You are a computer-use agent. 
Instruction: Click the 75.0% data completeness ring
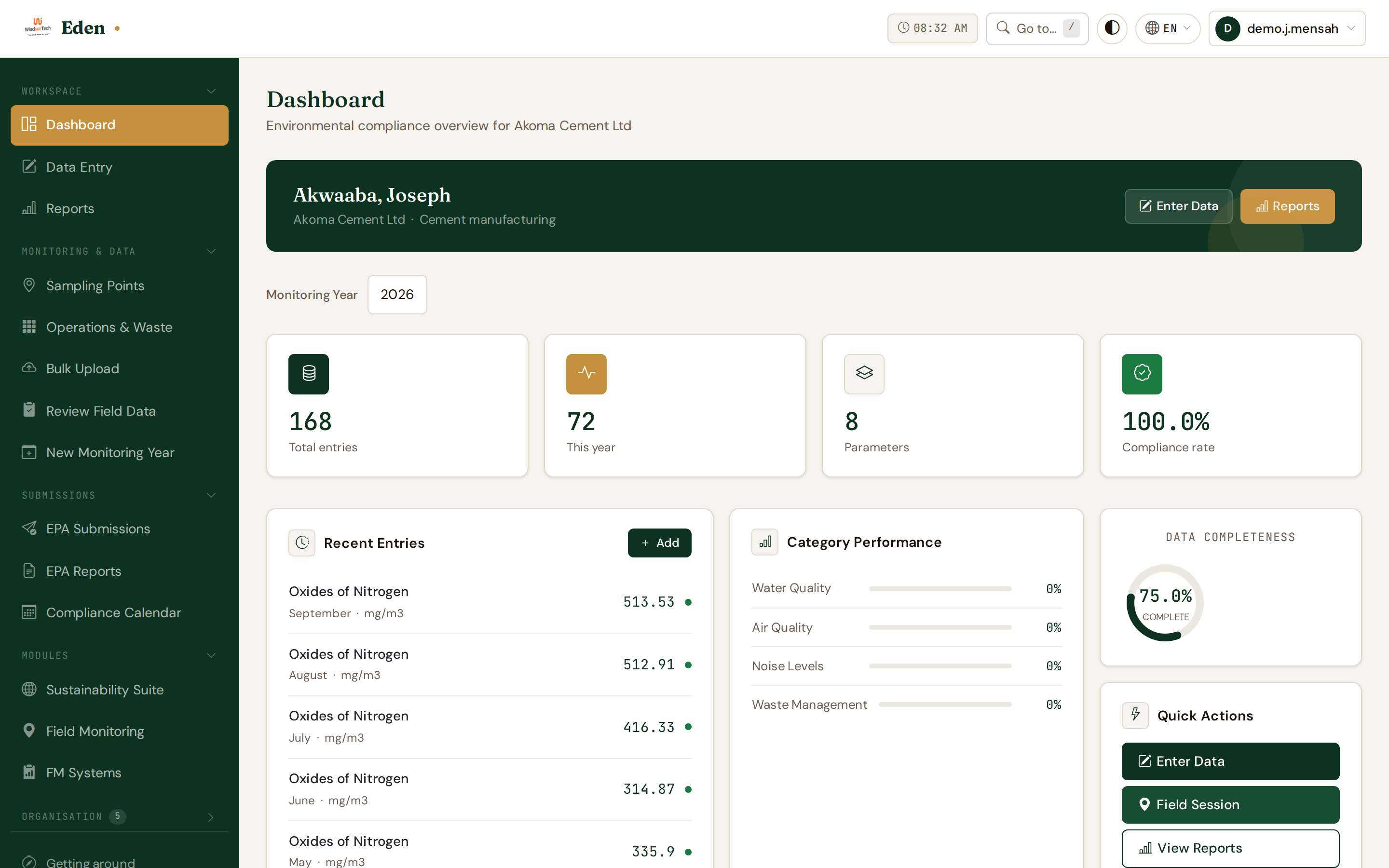coord(1165,603)
